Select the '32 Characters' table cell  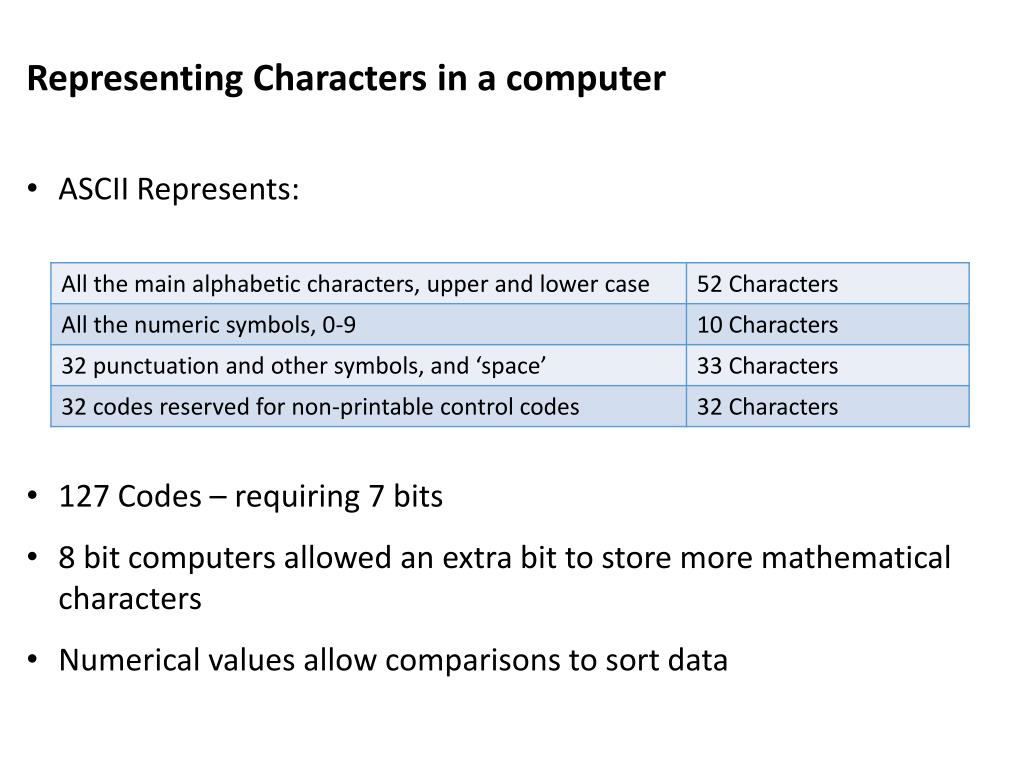(827, 406)
